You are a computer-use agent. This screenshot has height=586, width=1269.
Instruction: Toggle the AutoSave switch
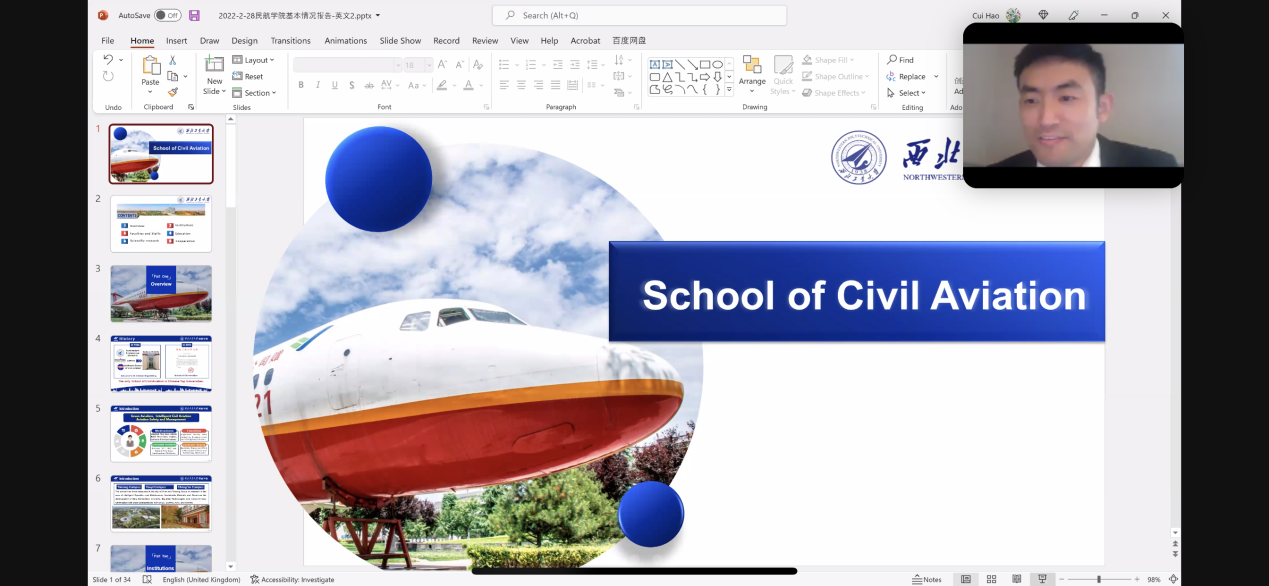pyautogui.click(x=167, y=15)
